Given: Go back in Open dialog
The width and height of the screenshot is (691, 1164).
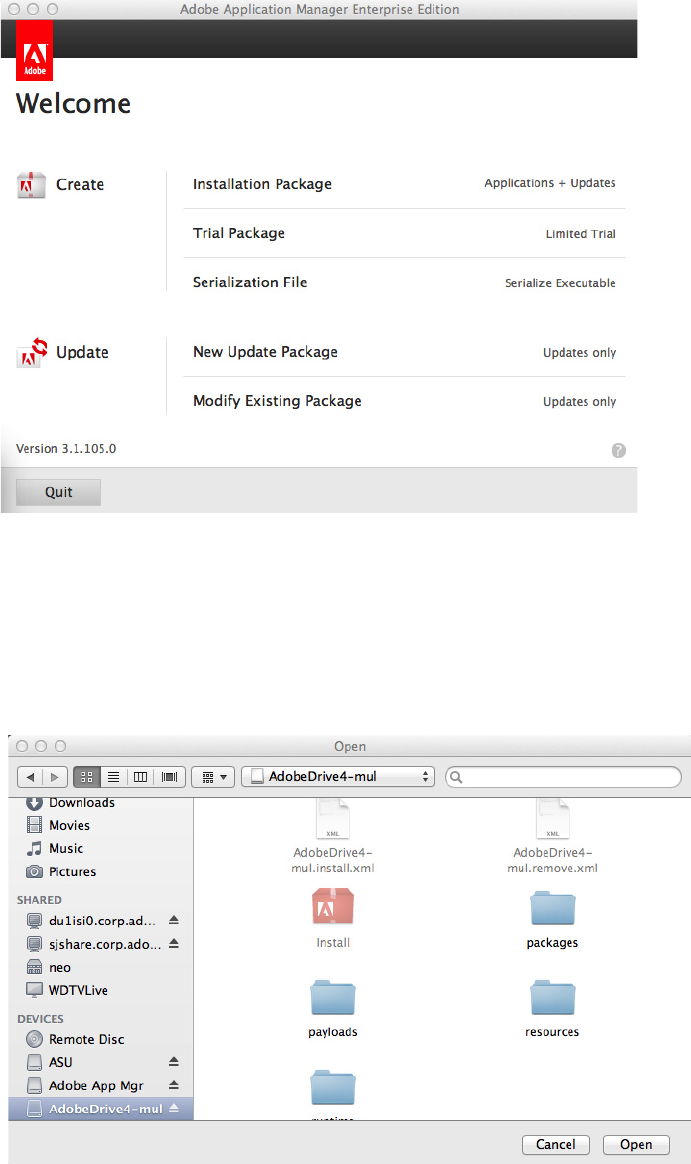Looking at the screenshot, I should (x=30, y=777).
